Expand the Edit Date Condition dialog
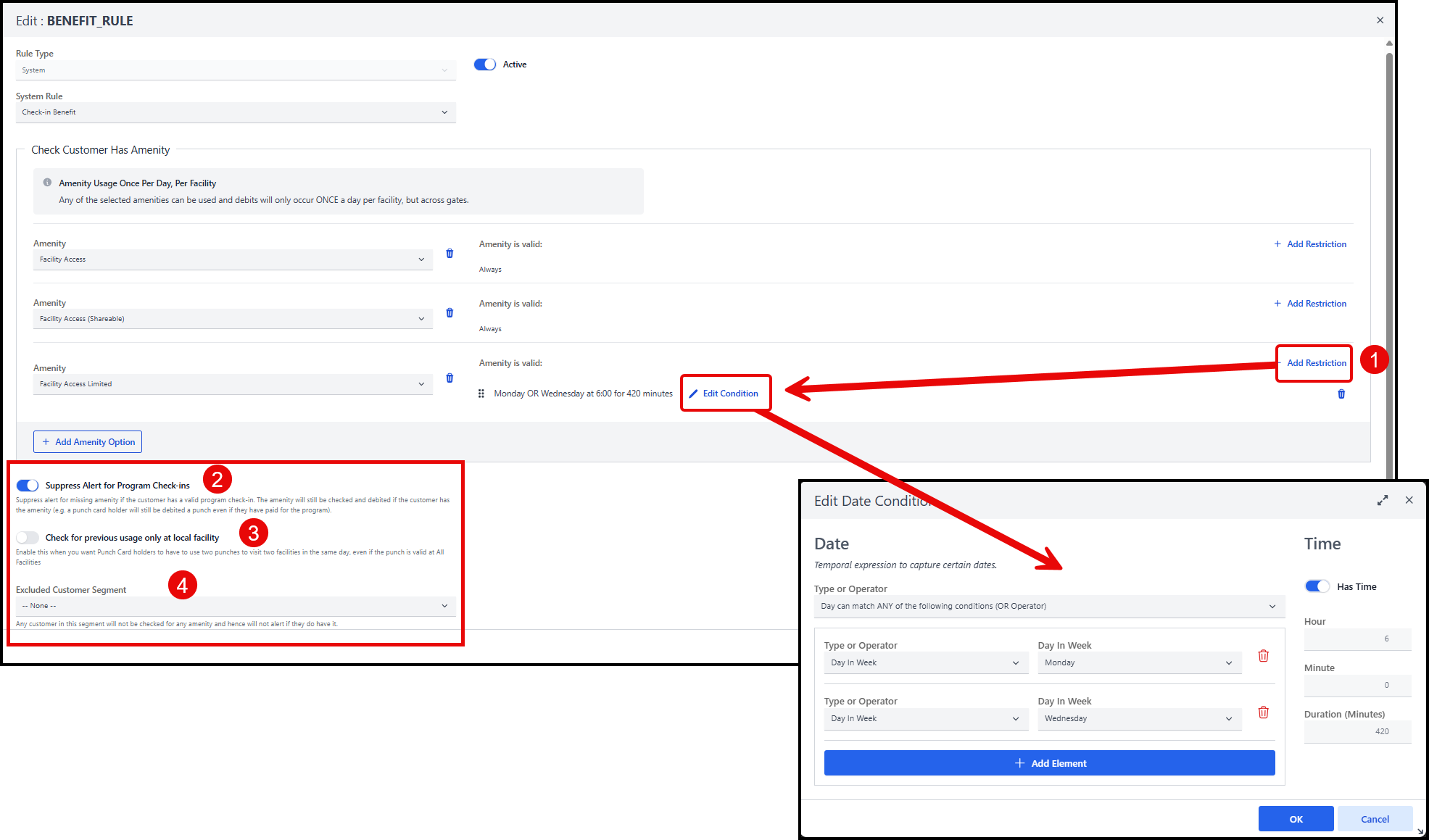 (x=1383, y=500)
